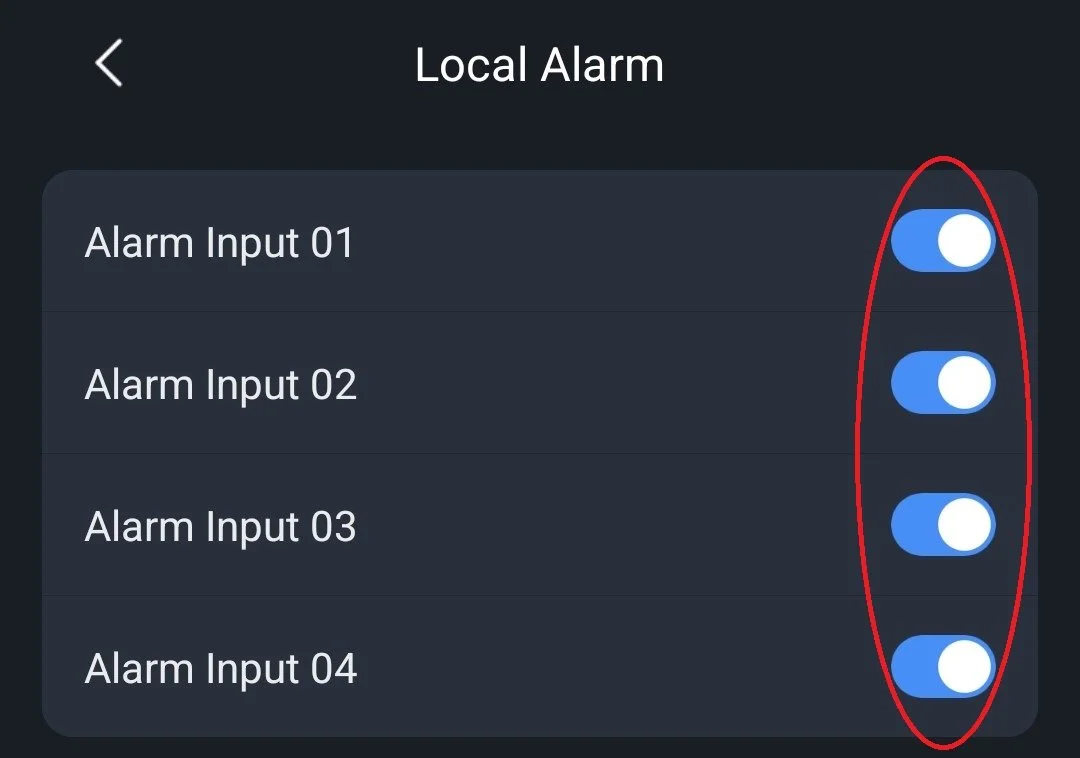The width and height of the screenshot is (1080, 758).
Task: Click the Alarm Input 01 label text
Action: pyautogui.click(x=219, y=243)
